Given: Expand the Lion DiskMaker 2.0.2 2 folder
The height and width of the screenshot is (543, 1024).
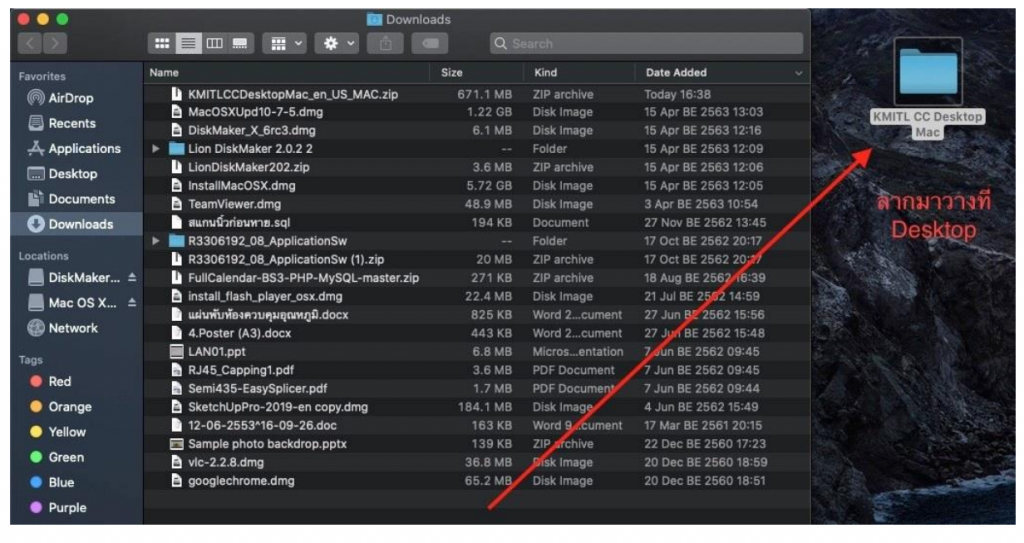Looking at the screenshot, I should [x=156, y=149].
